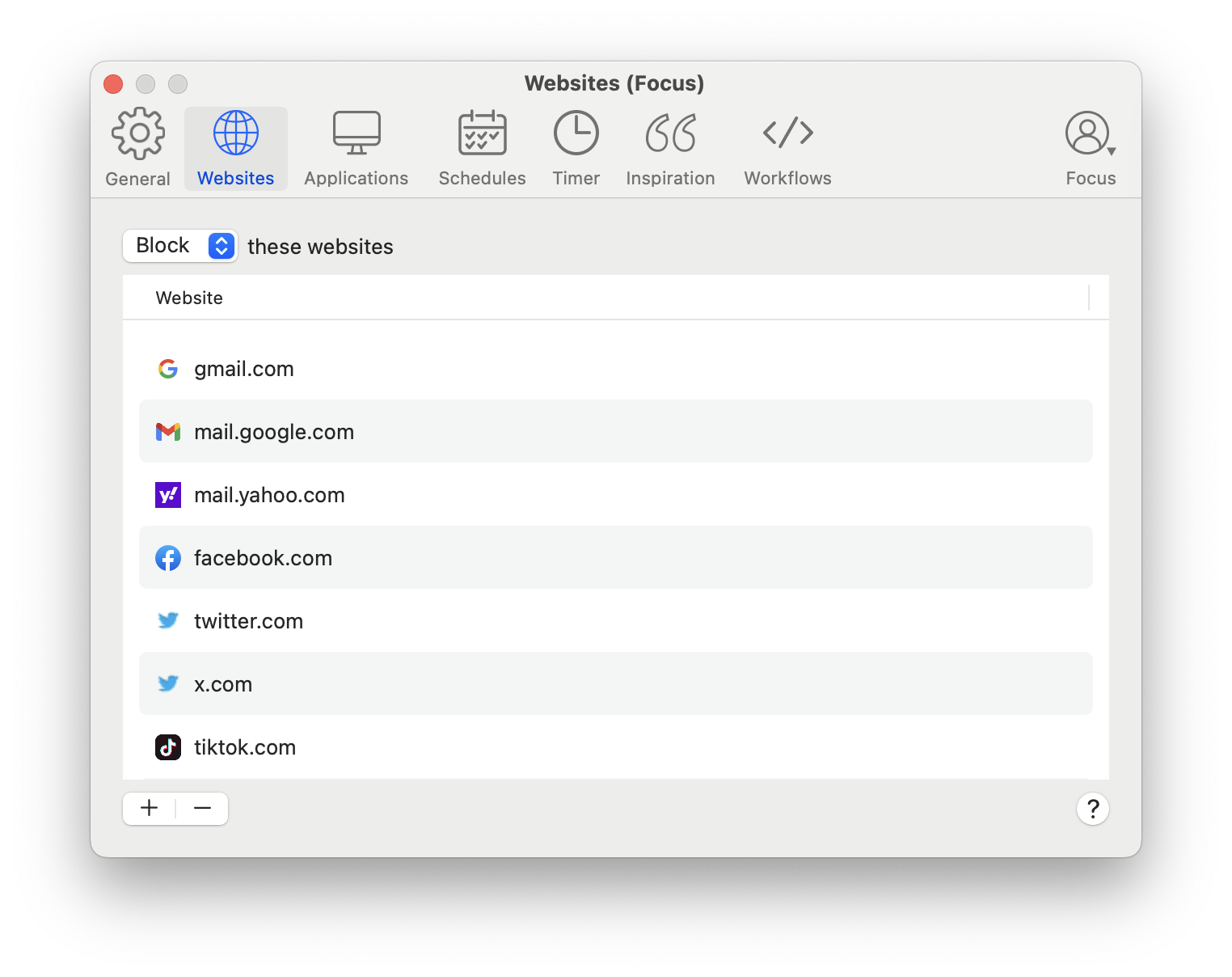The width and height of the screenshot is (1232, 977).
Task: Click the Gmail favicon next to mail.google.com
Action: pos(167,431)
